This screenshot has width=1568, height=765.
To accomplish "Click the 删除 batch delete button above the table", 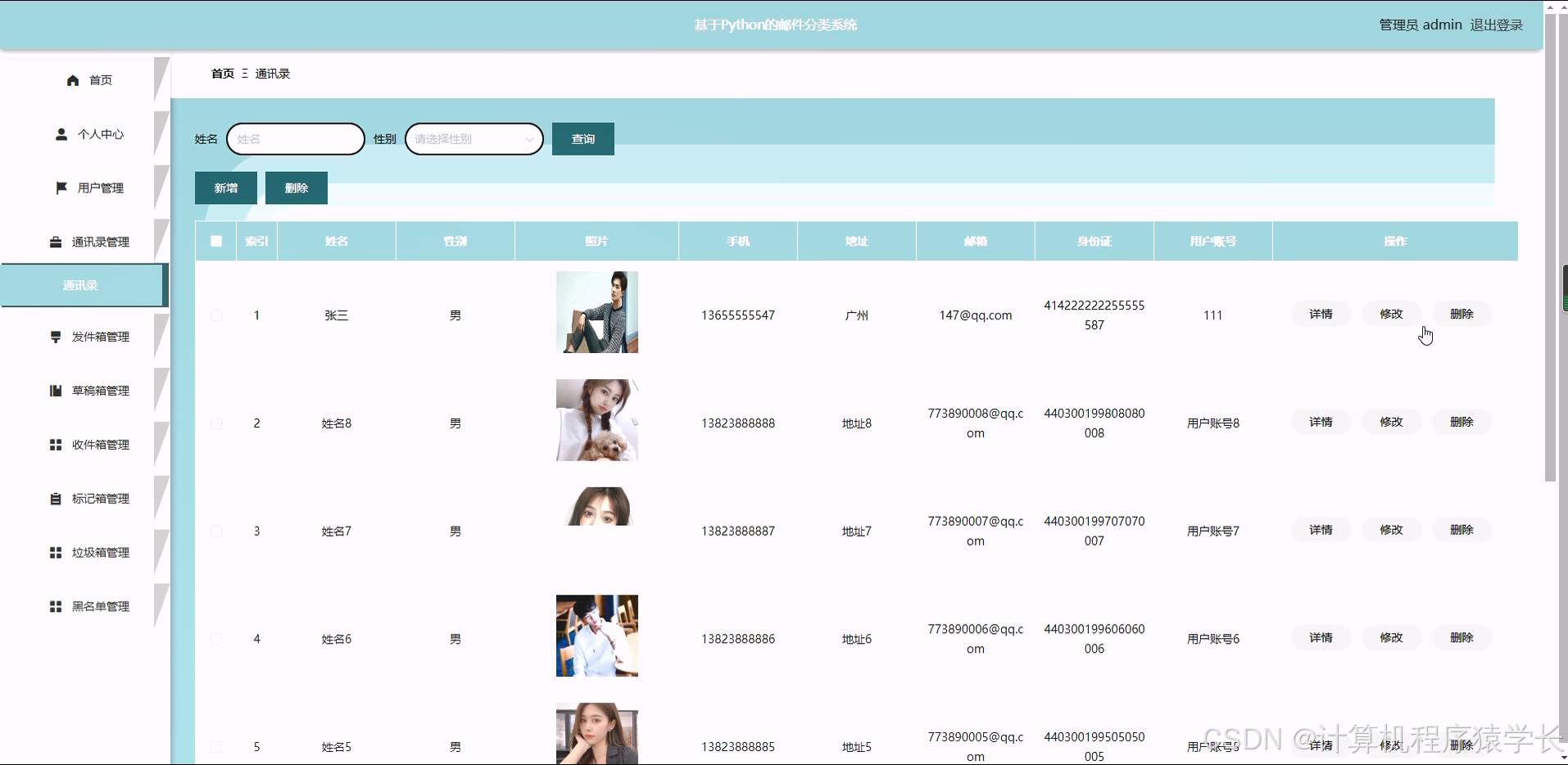I will 297,188.
